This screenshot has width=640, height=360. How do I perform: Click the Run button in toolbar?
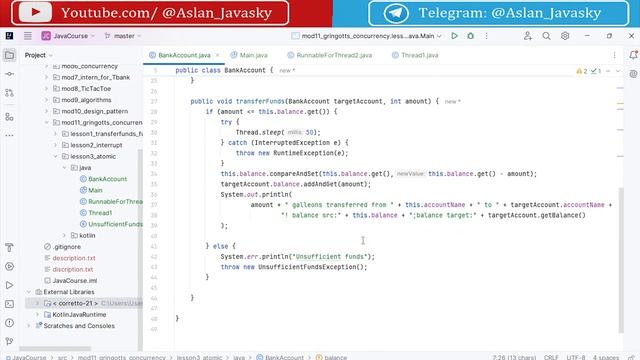[454, 36]
